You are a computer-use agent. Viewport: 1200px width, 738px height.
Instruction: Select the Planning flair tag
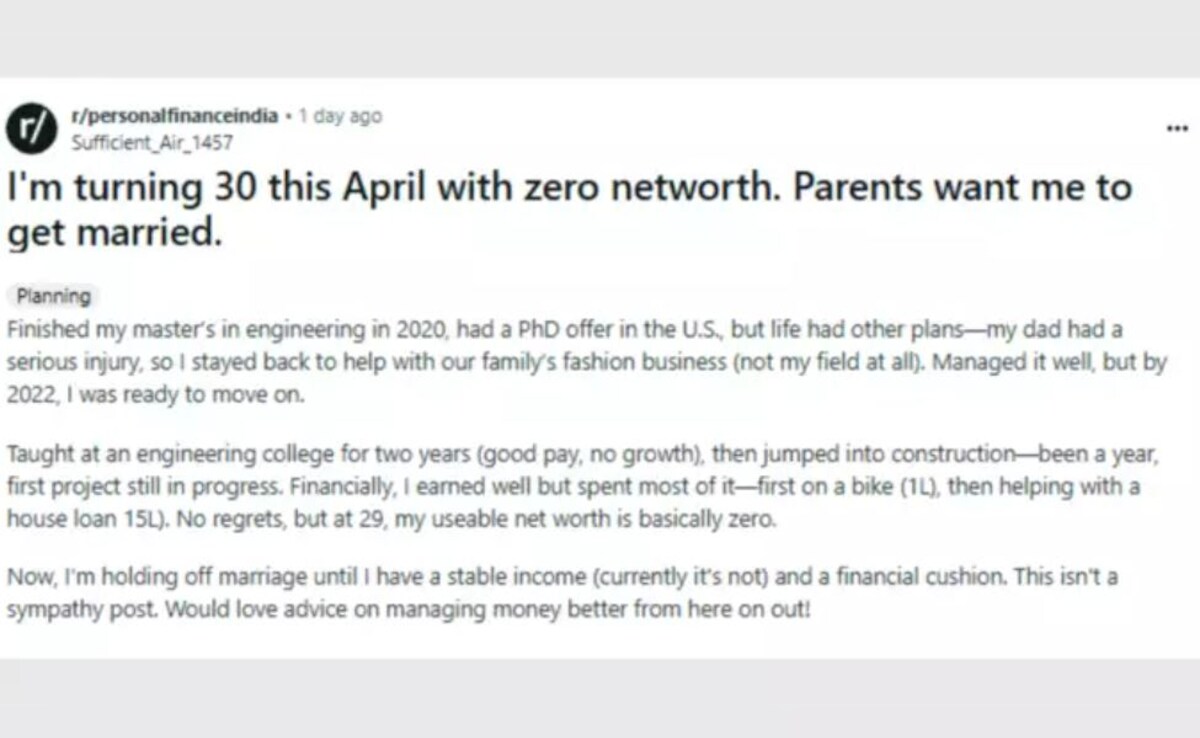pyautogui.click(x=54, y=296)
